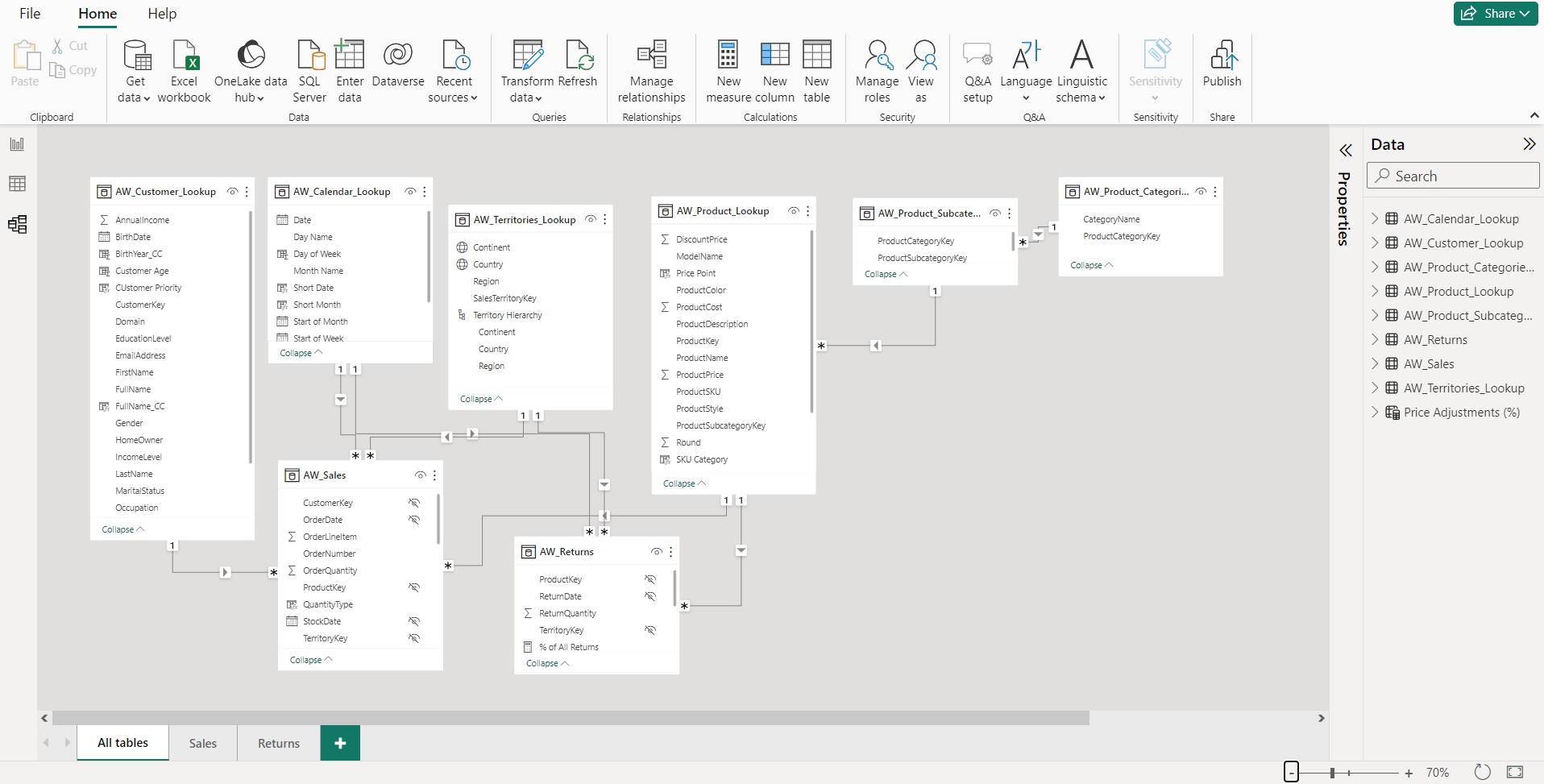Open Manage roles security settings
This screenshot has width=1544, height=784.
[876, 71]
